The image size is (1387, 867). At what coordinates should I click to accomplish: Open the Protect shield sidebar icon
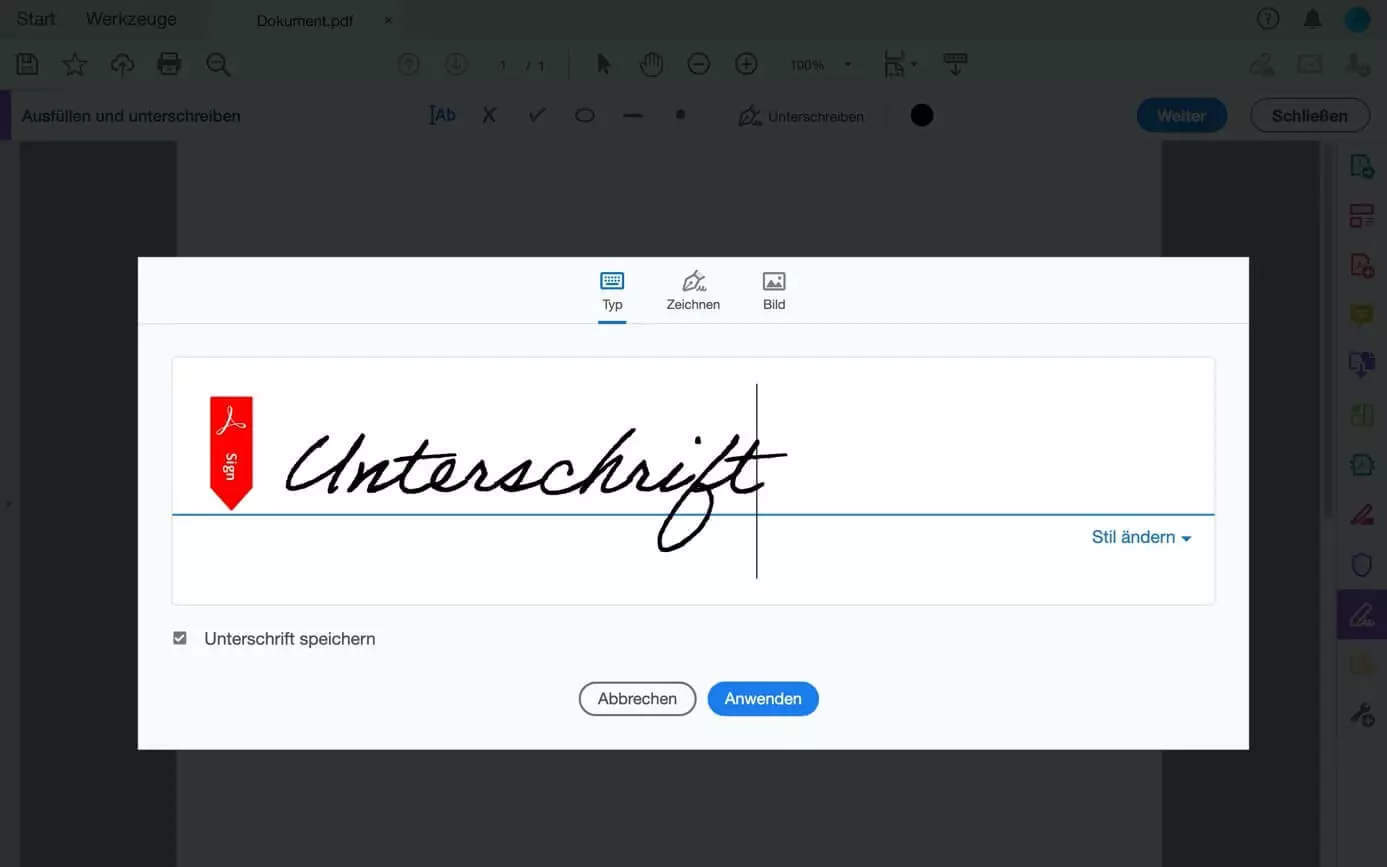pyautogui.click(x=1362, y=565)
